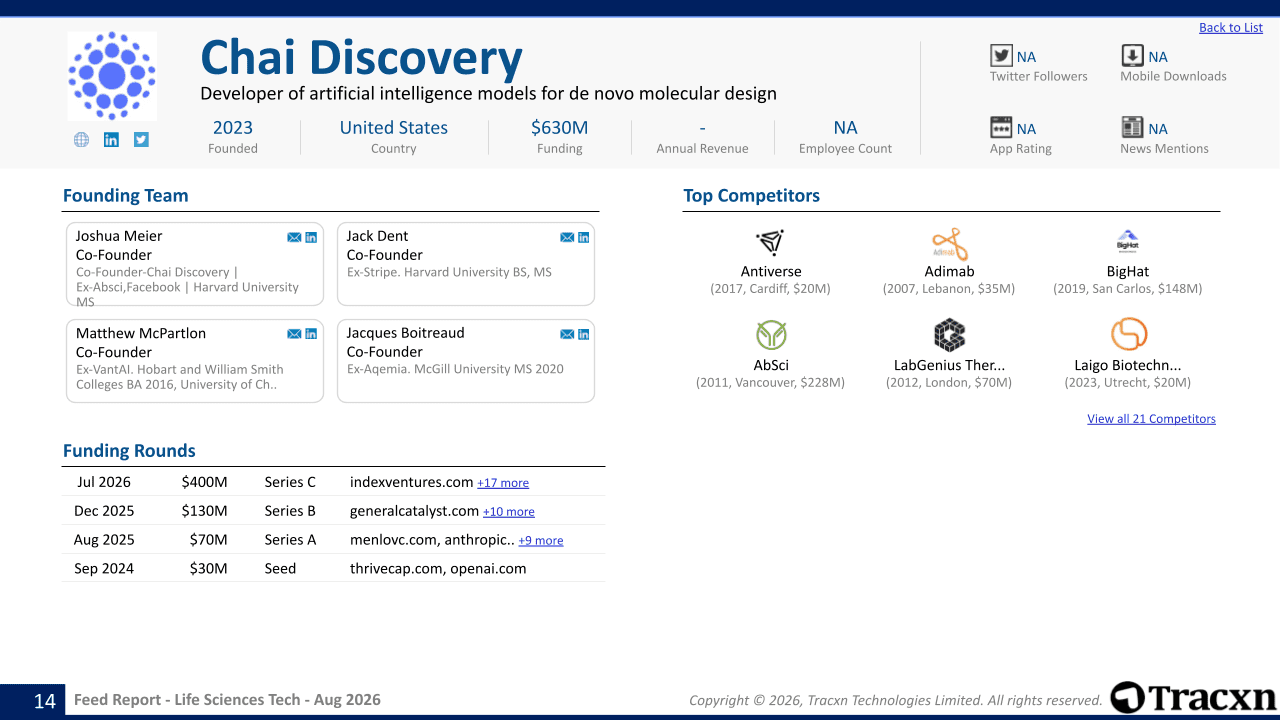Click the Twitter Followers icon
This screenshot has height=720, width=1280.
click(1001, 56)
